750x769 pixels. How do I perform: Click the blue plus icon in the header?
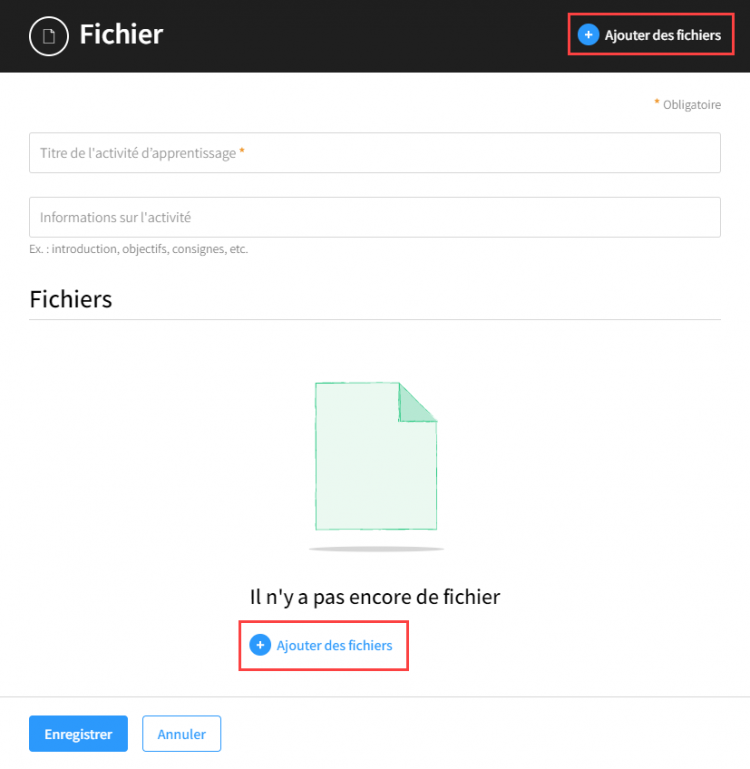click(x=588, y=35)
